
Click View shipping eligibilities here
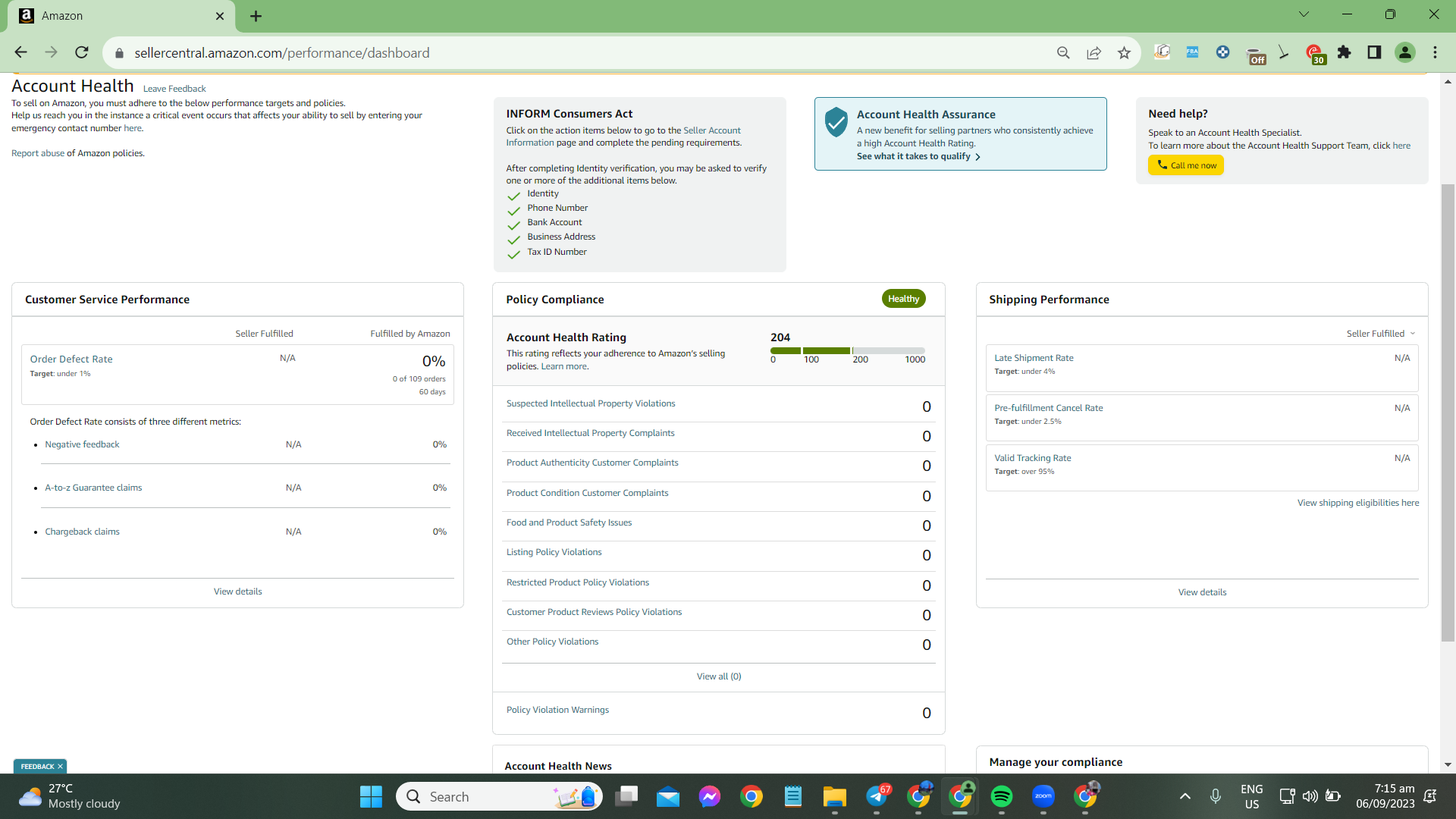pyautogui.click(x=1358, y=503)
